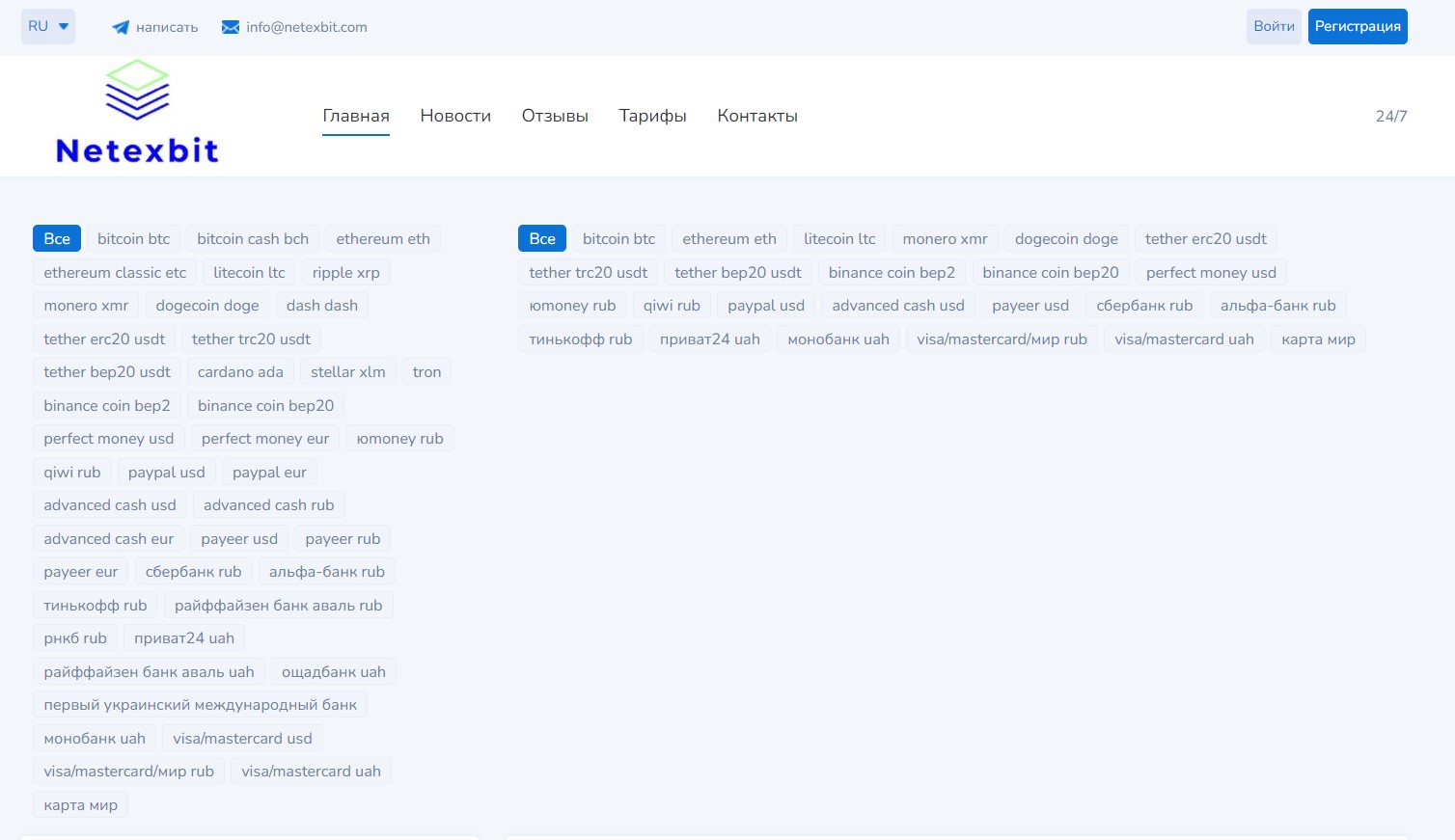This screenshot has width=1455, height=840.
Task: Open the Тарифы menu item
Action: pyautogui.click(x=653, y=116)
